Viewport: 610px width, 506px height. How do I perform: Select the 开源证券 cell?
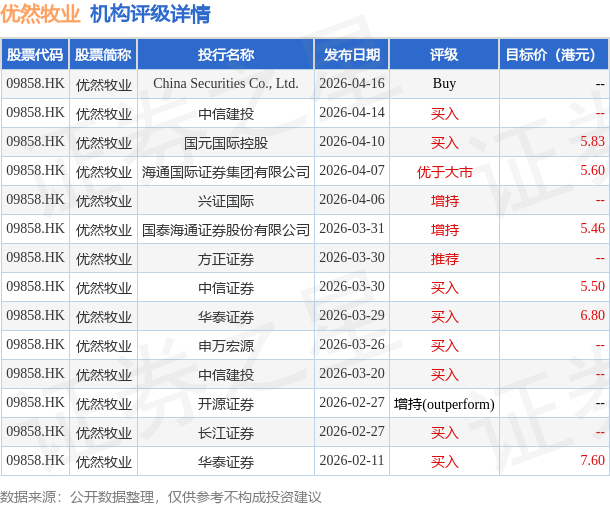click(x=226, y=404)
